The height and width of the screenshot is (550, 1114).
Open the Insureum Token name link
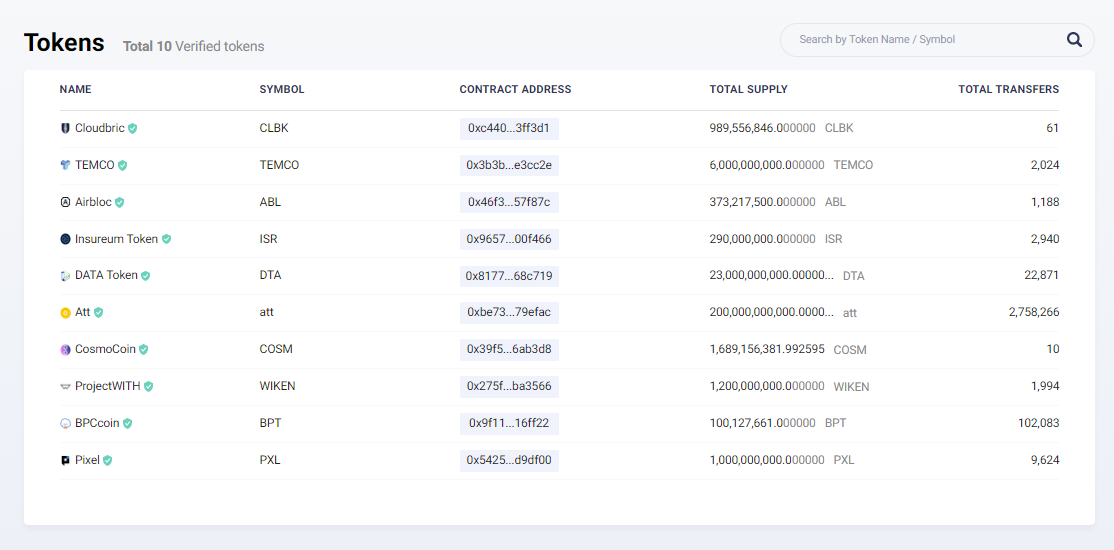(117, 239)
